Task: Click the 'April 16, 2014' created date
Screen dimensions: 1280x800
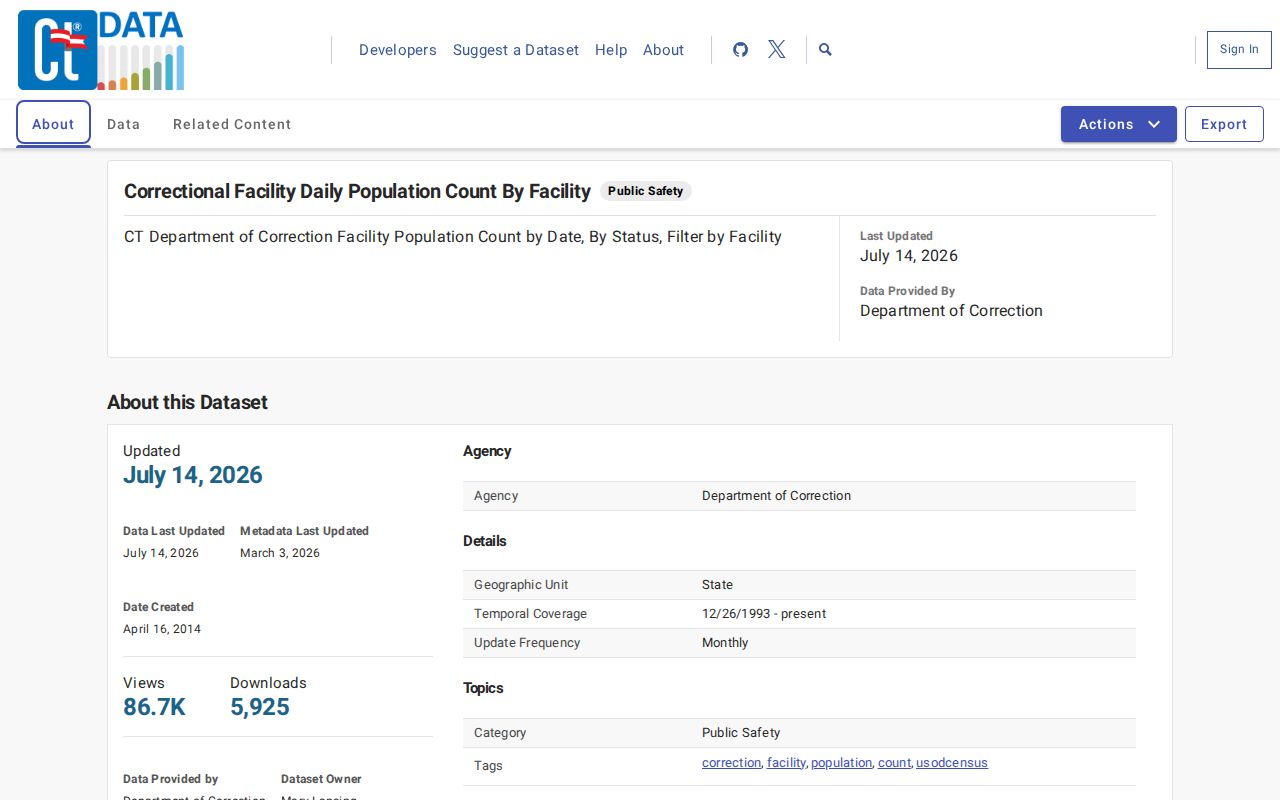Action: pyautogui.click(x=162, y=629)
